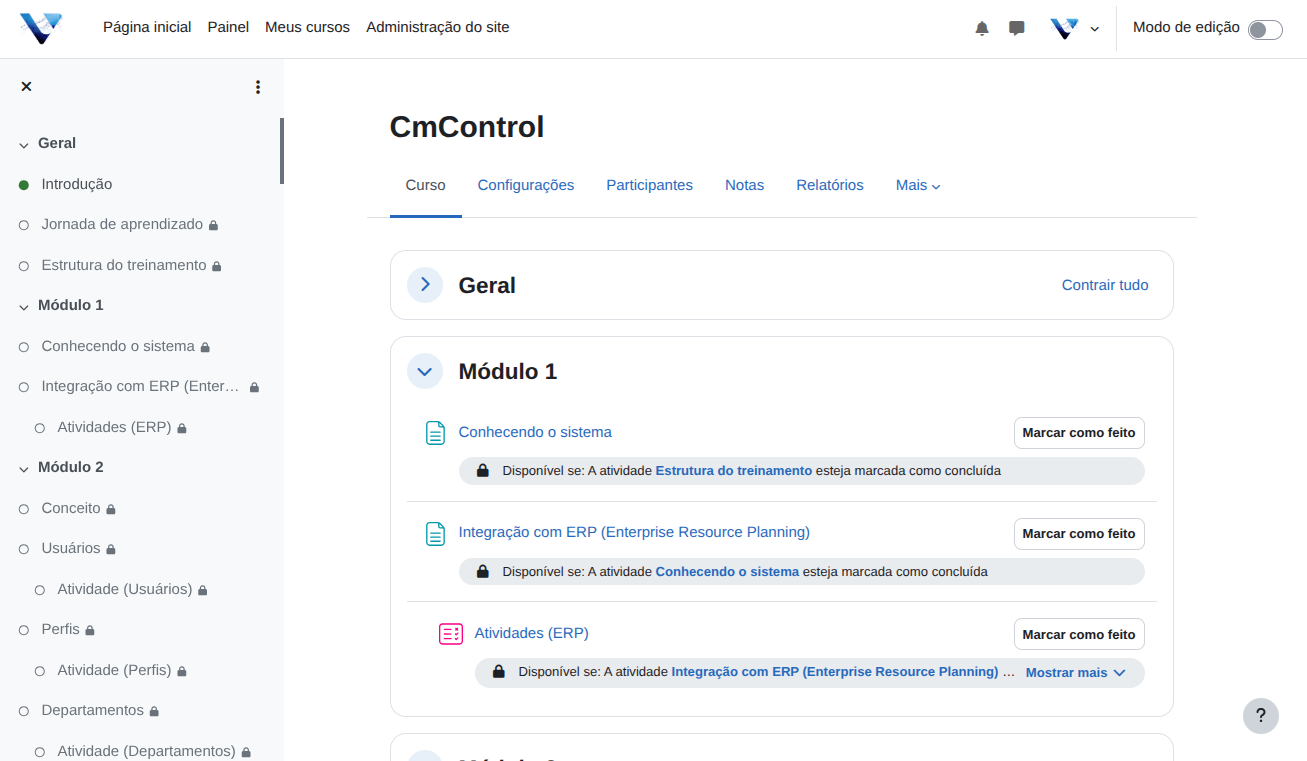The height and width of the screenshot is (761, 1307).
Task: Open course index three-dots options menu
Action: (258, 87)
